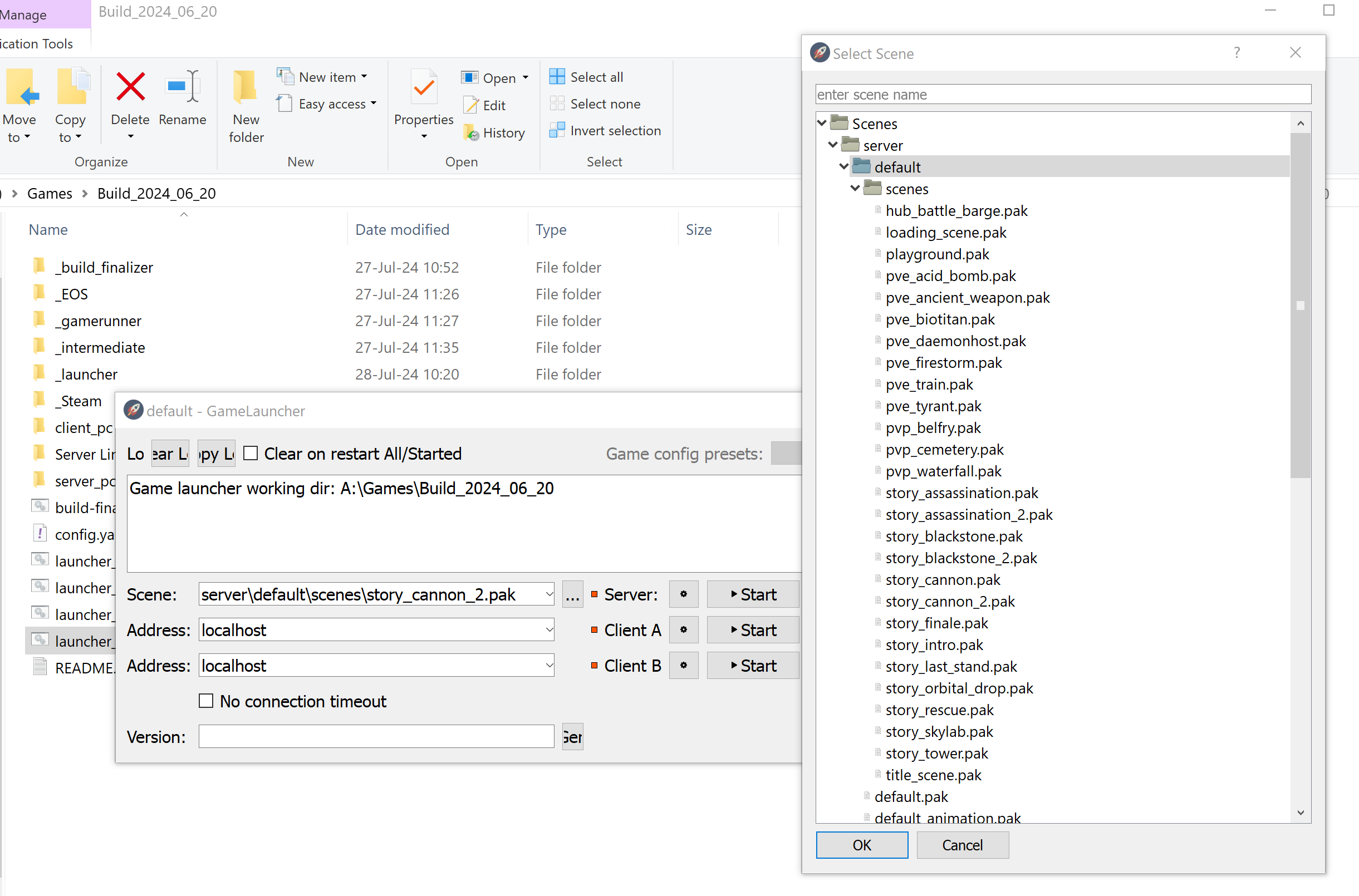Click the enter scene name search field

click(1062, 94)
